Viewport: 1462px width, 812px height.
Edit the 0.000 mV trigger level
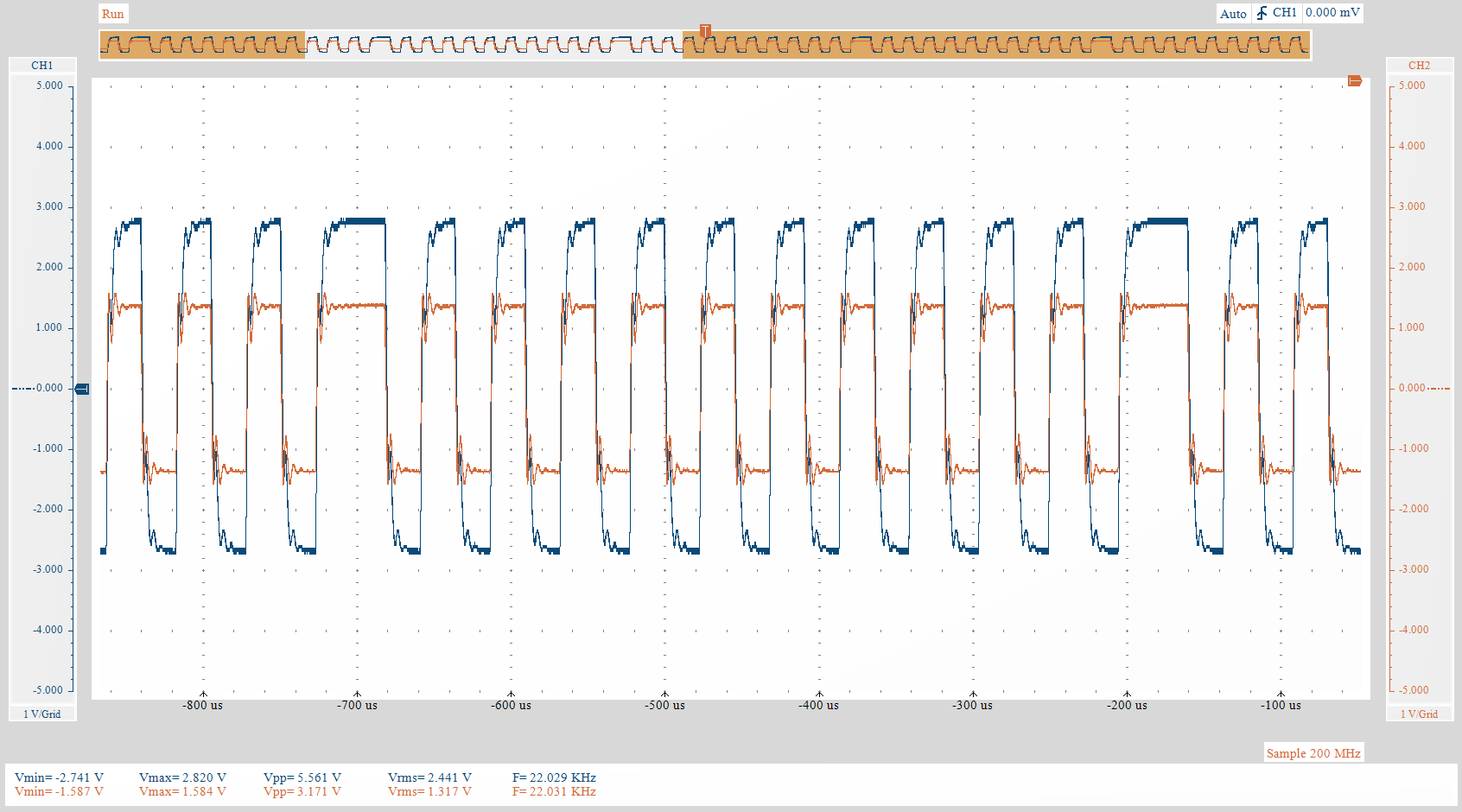1332,13
